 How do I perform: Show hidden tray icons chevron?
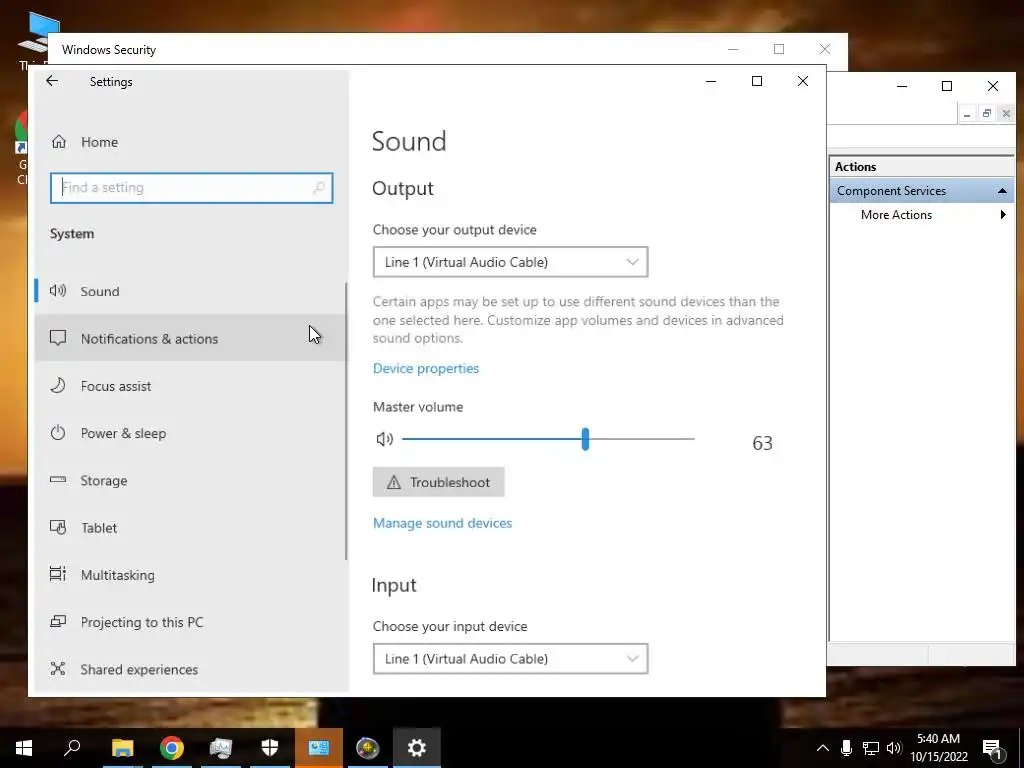(x=823, y=748)
